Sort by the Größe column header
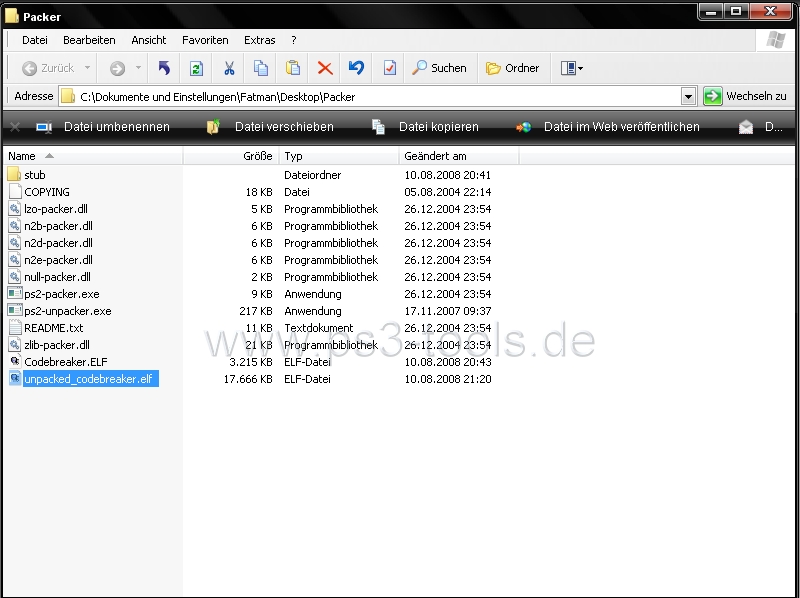 tap(231, 156)
